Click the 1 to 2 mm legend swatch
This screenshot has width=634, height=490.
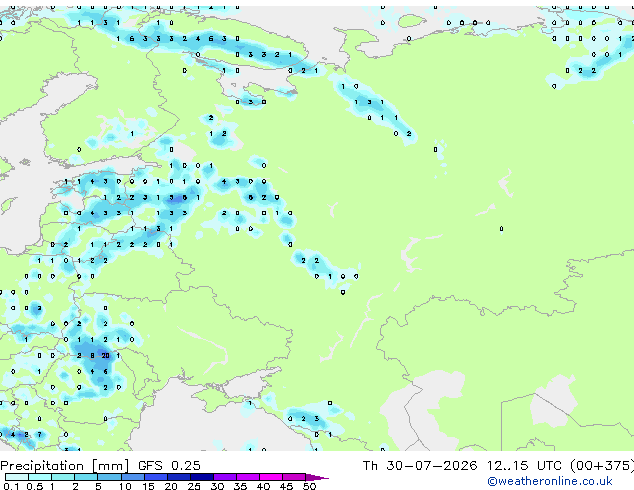click(63, 477)
